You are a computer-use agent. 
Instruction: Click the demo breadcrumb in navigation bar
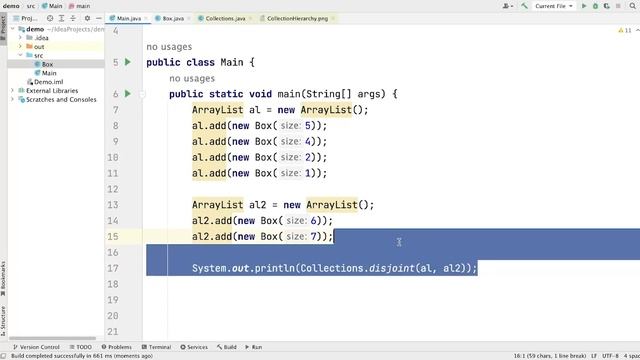click(x=11, y=6)
